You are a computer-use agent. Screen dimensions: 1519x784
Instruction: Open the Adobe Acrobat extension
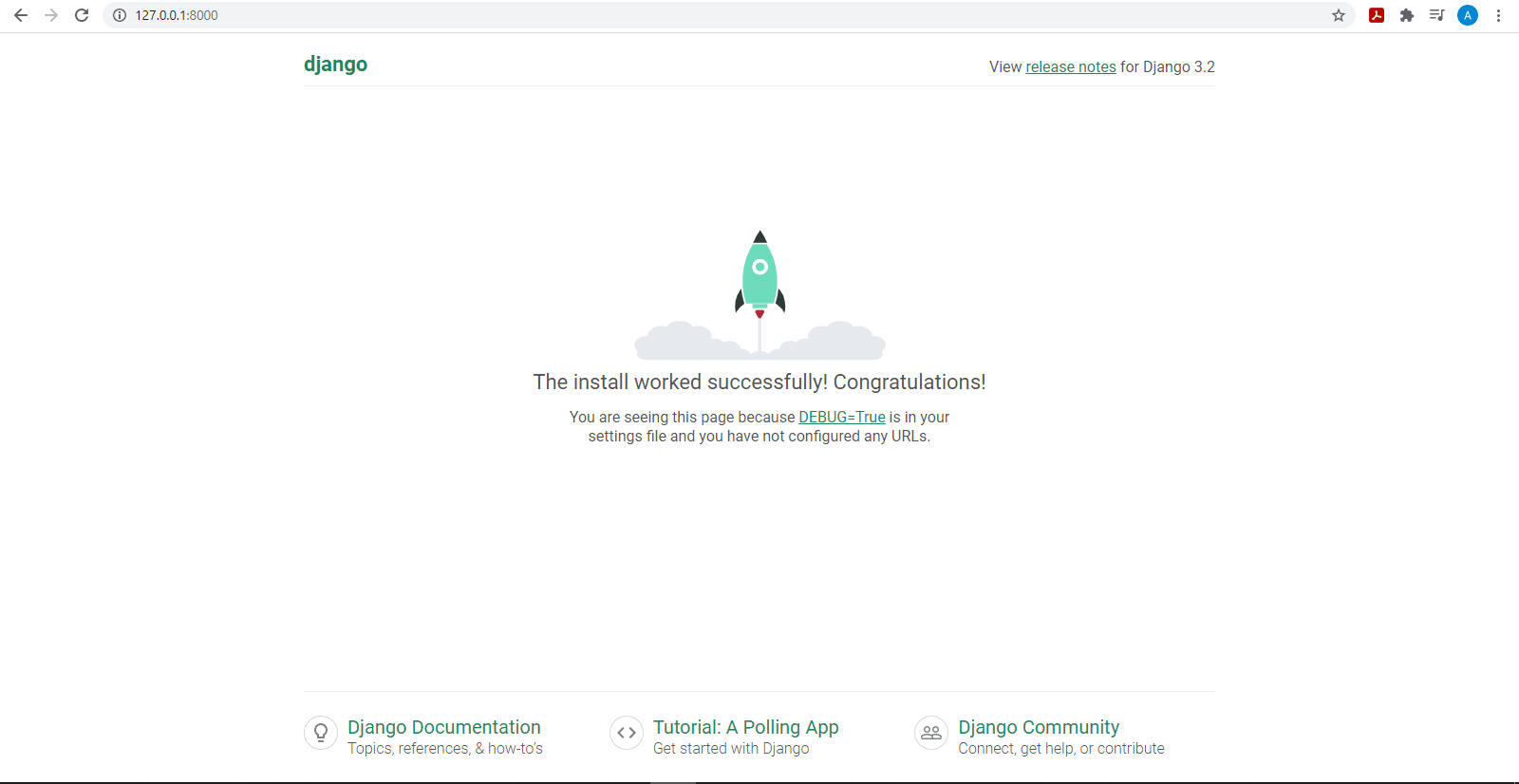pos(1376,15)
